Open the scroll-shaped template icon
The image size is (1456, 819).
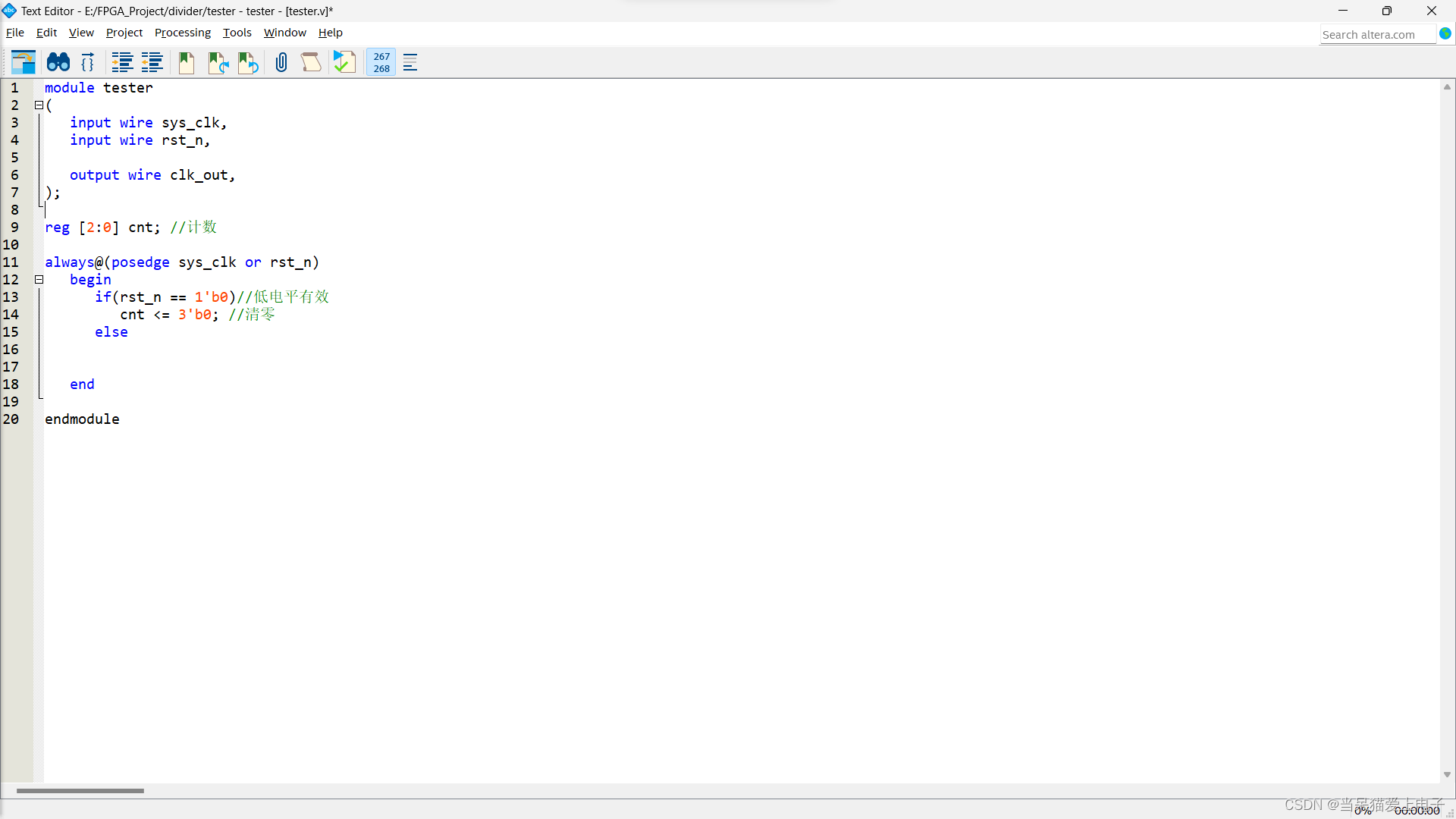point(311,62)
